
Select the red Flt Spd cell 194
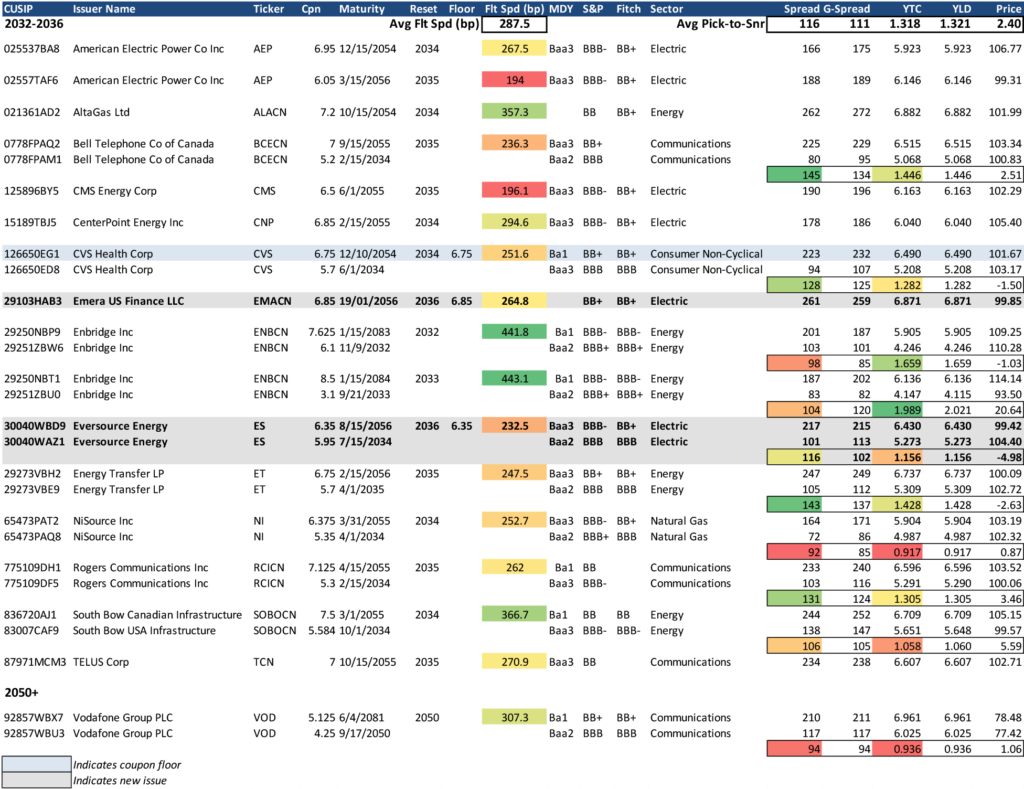pyautogui.click(x=514, y=80)
